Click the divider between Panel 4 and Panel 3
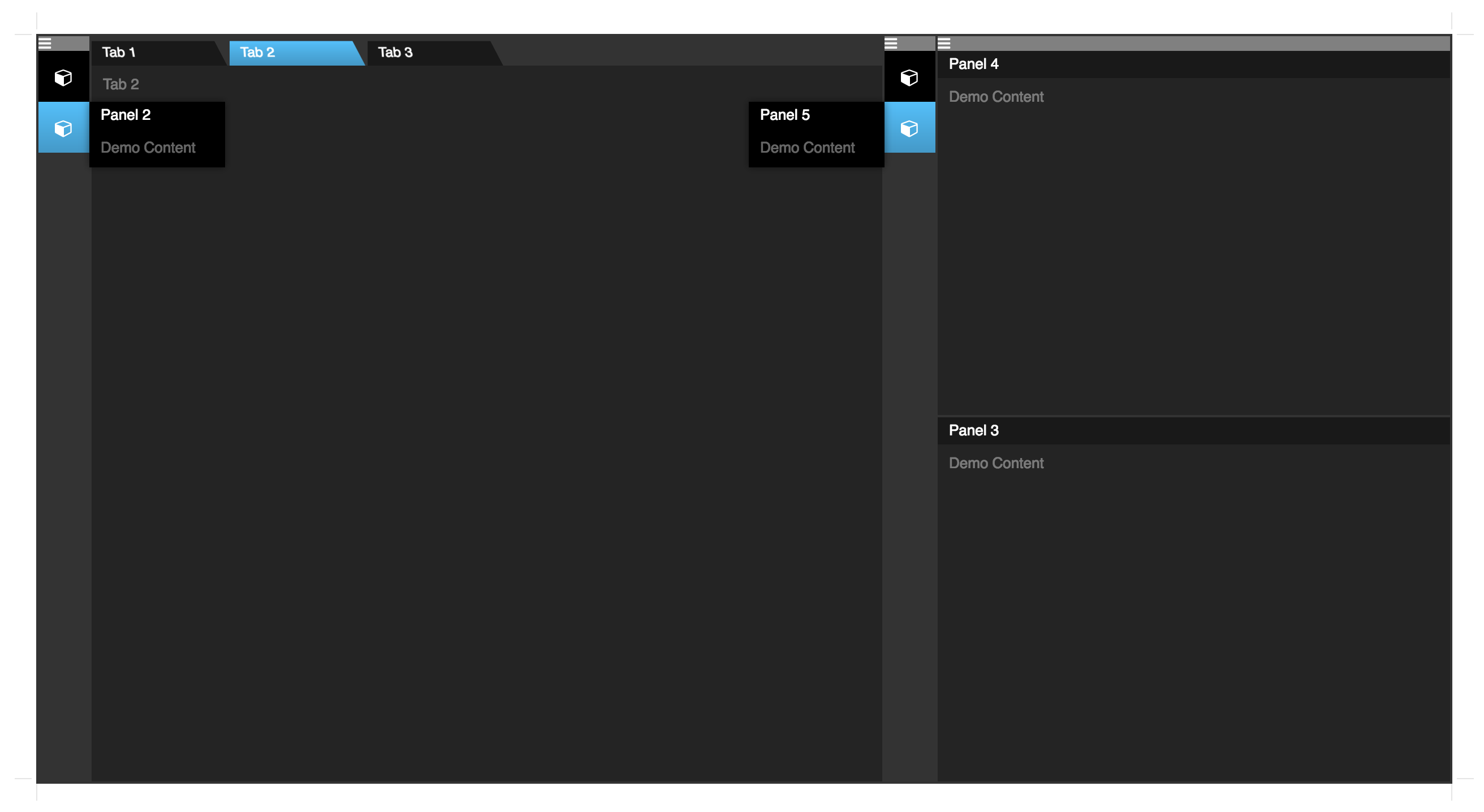Image resolution: width=1484 pixels, height=812 pixels. click(x=1193, y=416)
